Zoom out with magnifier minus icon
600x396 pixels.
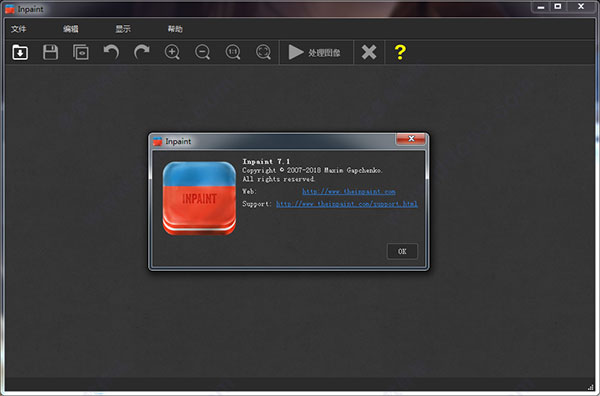pyautogui.click(x=202, y=52)
